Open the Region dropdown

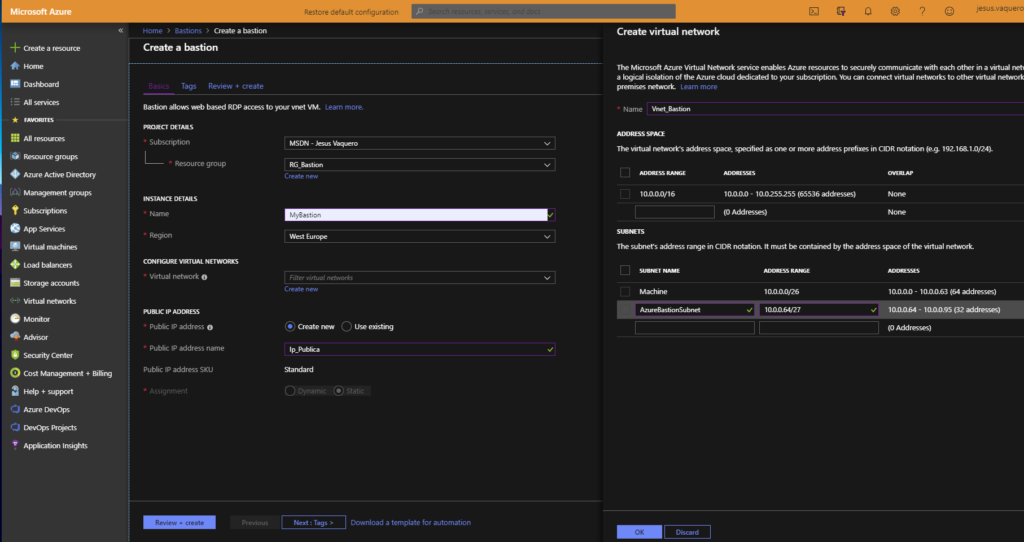pos(420,236)
